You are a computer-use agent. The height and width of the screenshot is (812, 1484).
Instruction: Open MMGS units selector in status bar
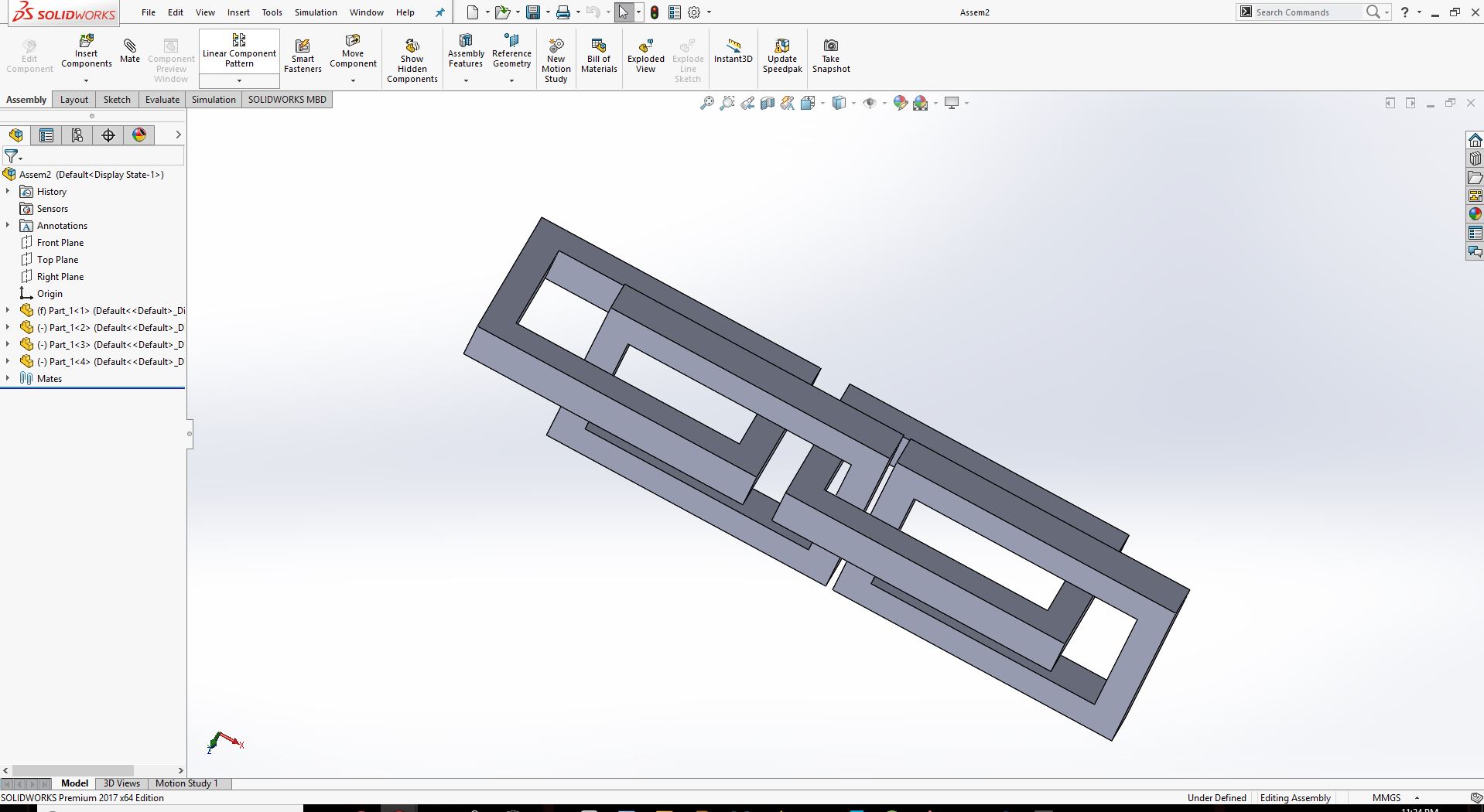pos(1389,797)
